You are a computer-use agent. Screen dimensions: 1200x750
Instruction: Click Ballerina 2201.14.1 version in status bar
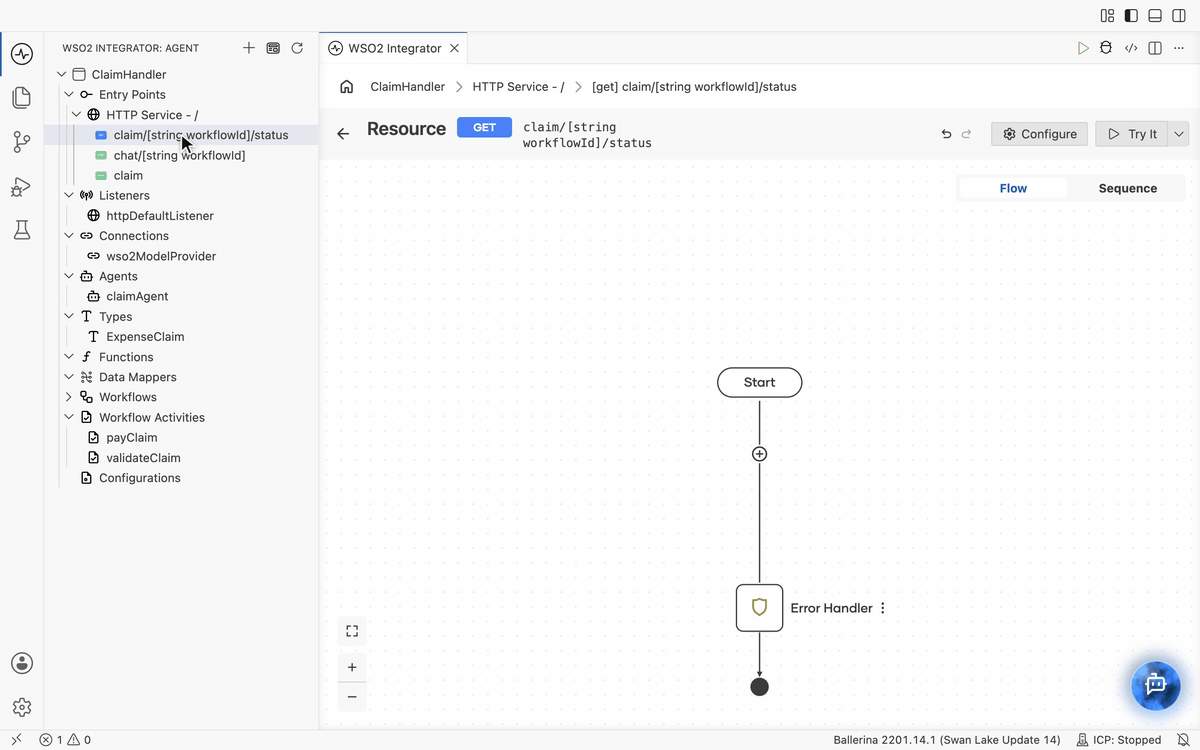coord(946,740)
